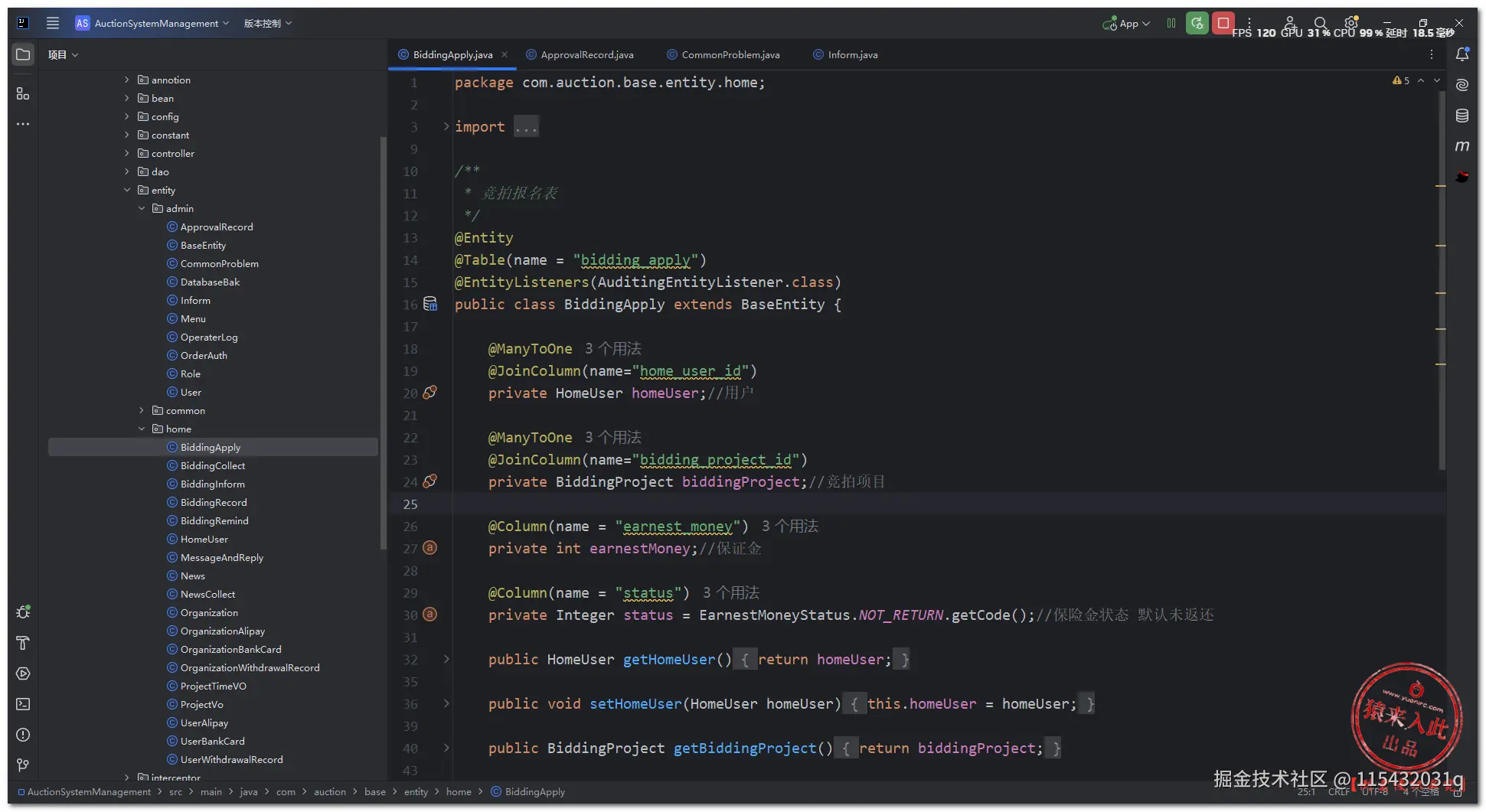The height and width of the screenshot is (812, 1486).
Task: Switch to the ApprovalRecord.java tab
Action: [x=580, y=54]
